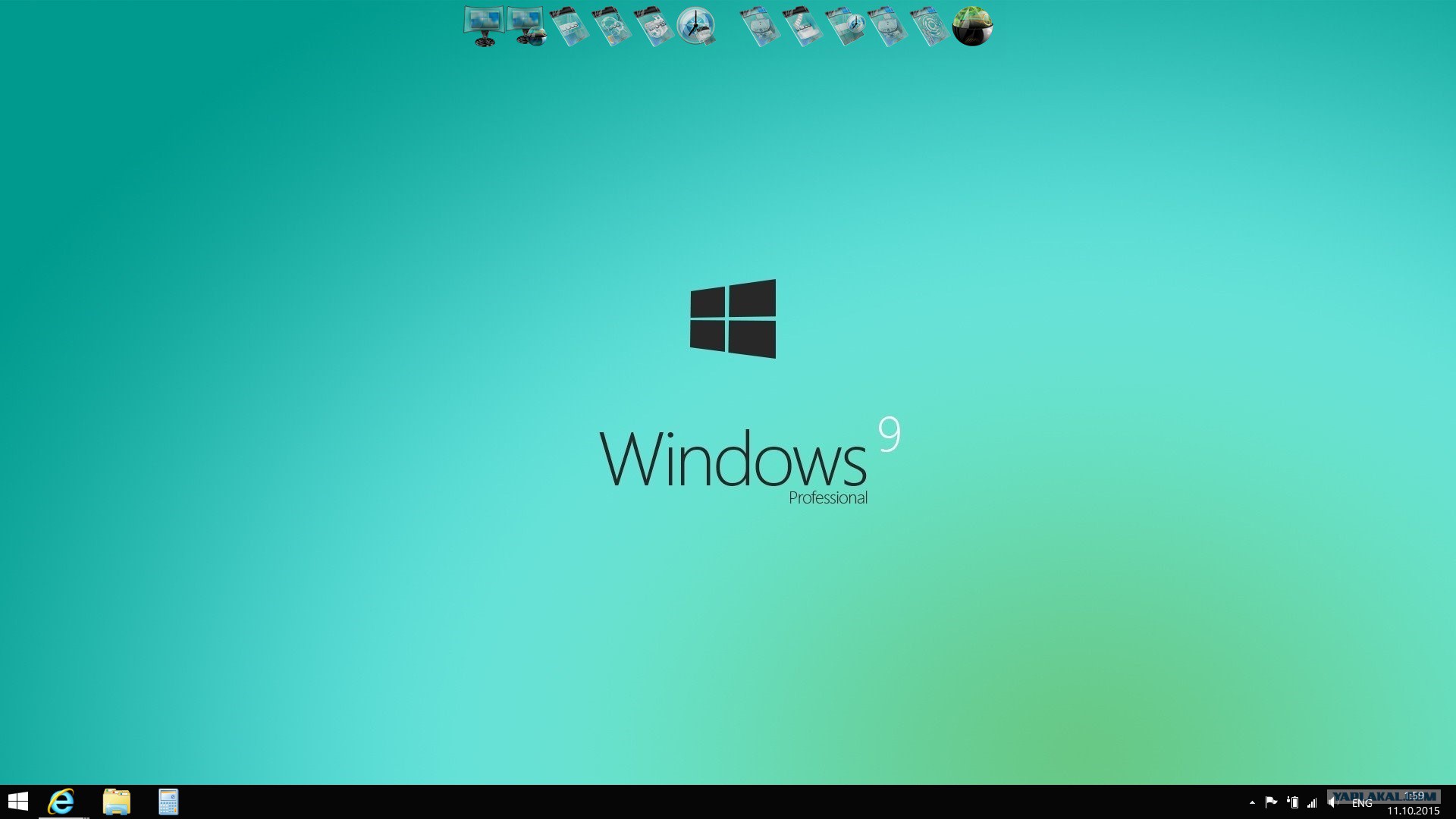
Task: Switch input language via the ENG indicator
Action: pyautogui.click(x=1362, y=803)
